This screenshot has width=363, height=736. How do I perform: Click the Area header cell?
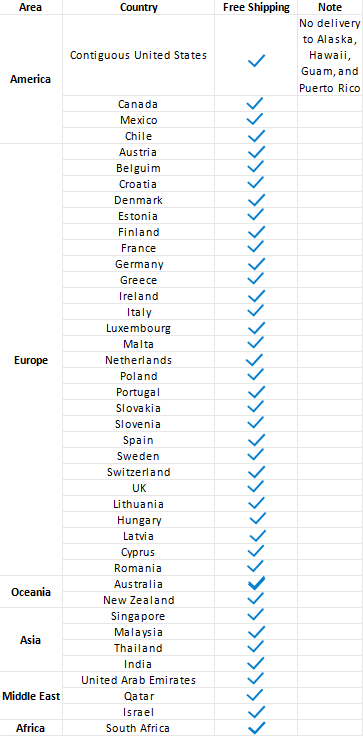pyautogui.click(x=31, y=7)
